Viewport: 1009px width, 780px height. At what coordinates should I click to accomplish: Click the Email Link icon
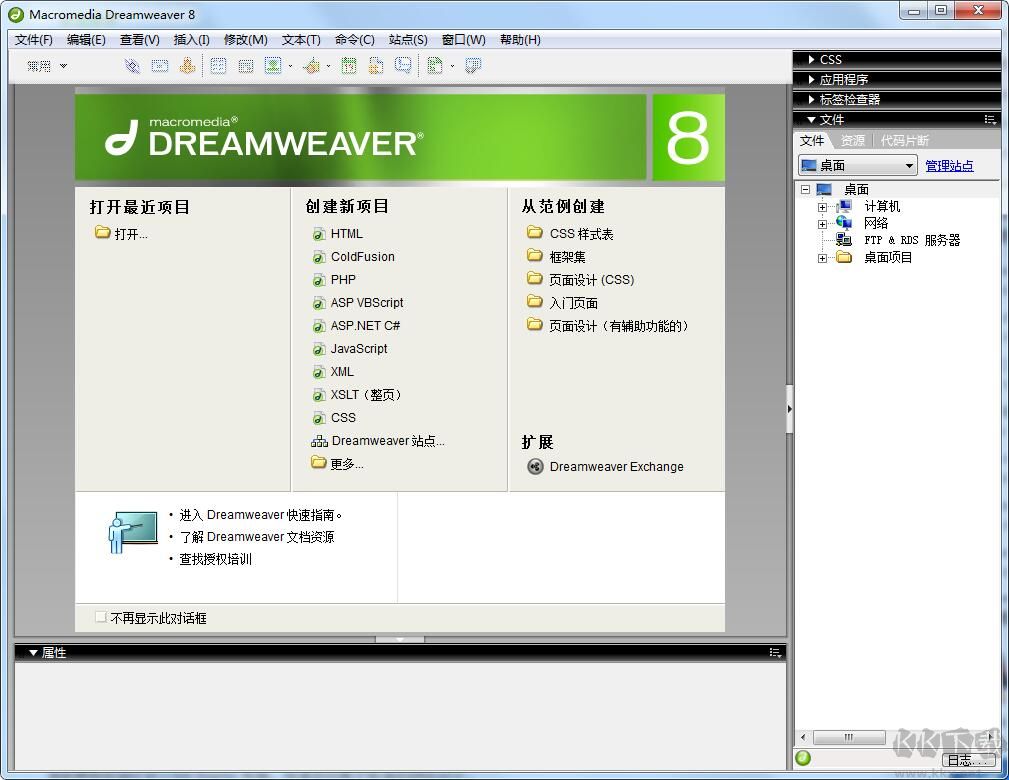point(159,65)
